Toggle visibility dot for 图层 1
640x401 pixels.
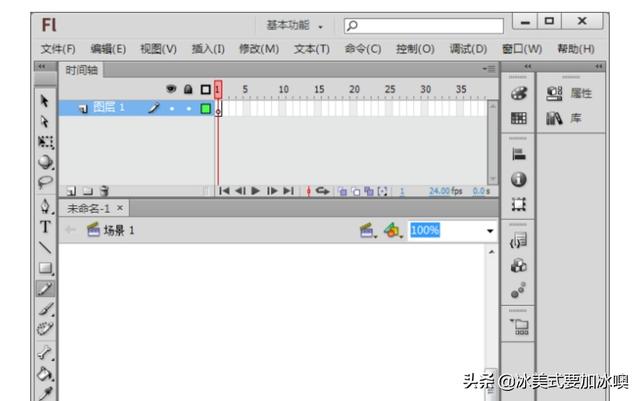click(x=171, y=109)
